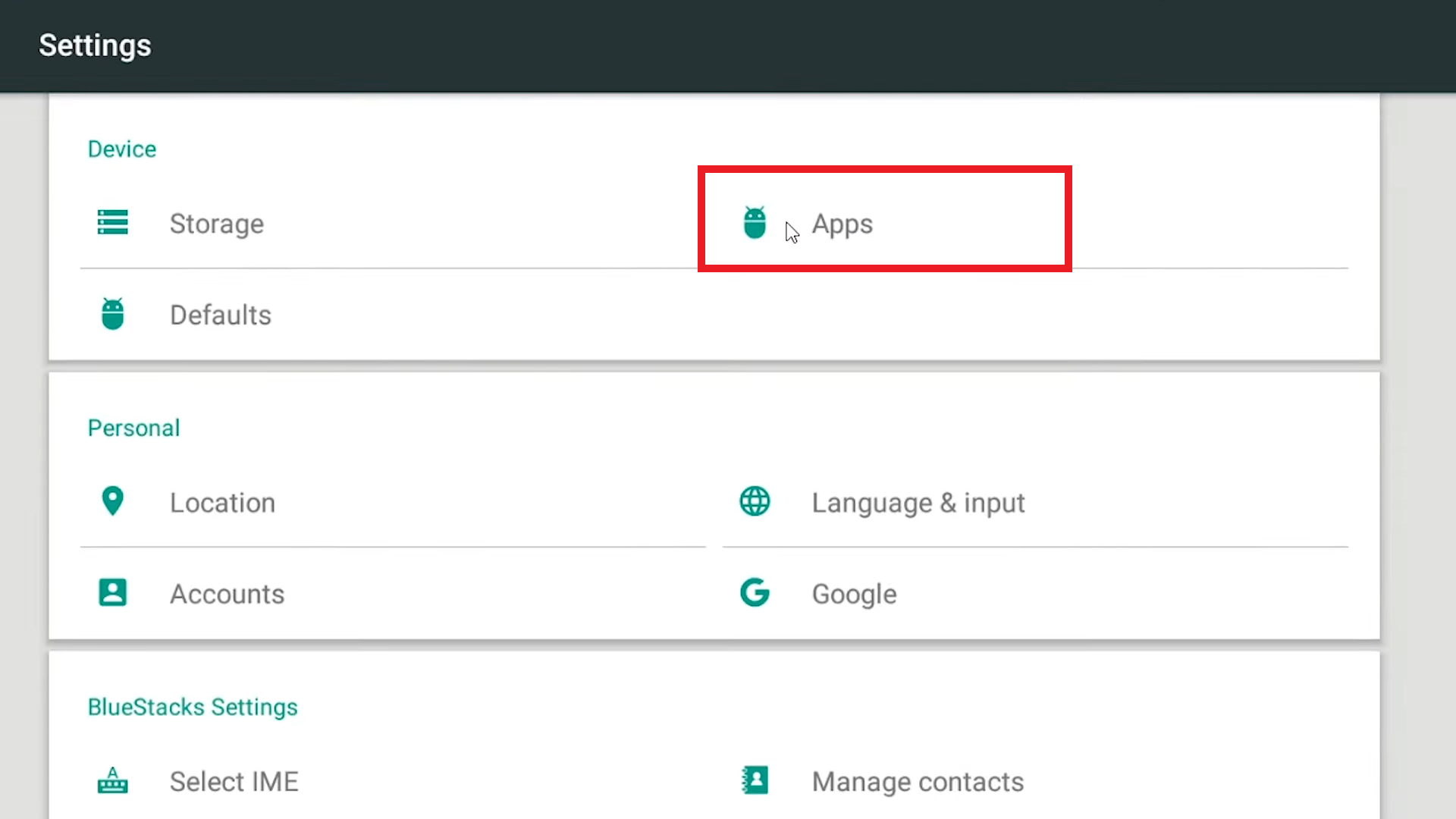Click the Manage contacts address book icon
Screen dimensions: 1456x819
[x=755, y=780]
